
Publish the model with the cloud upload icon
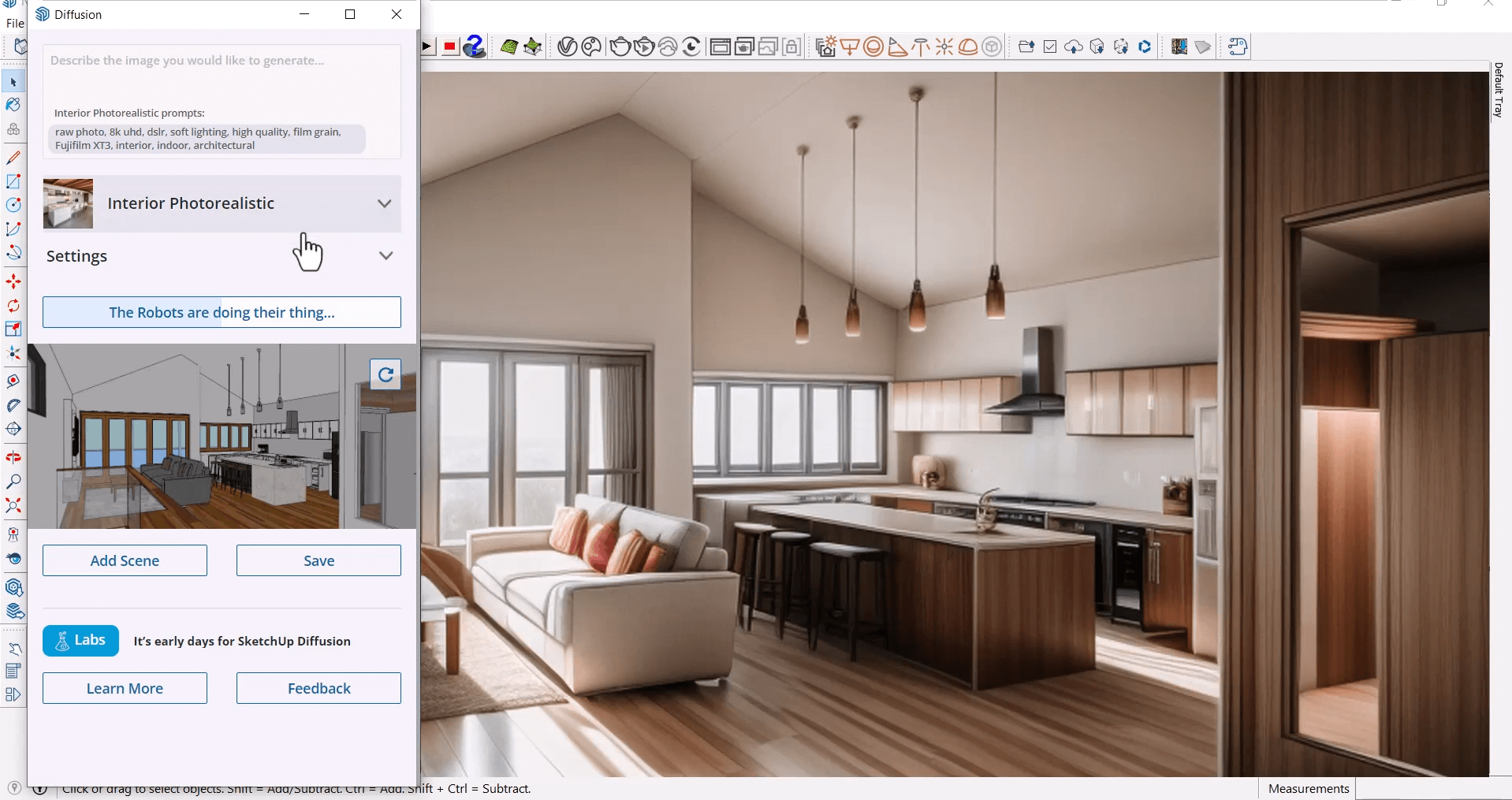pos(1074,47)
